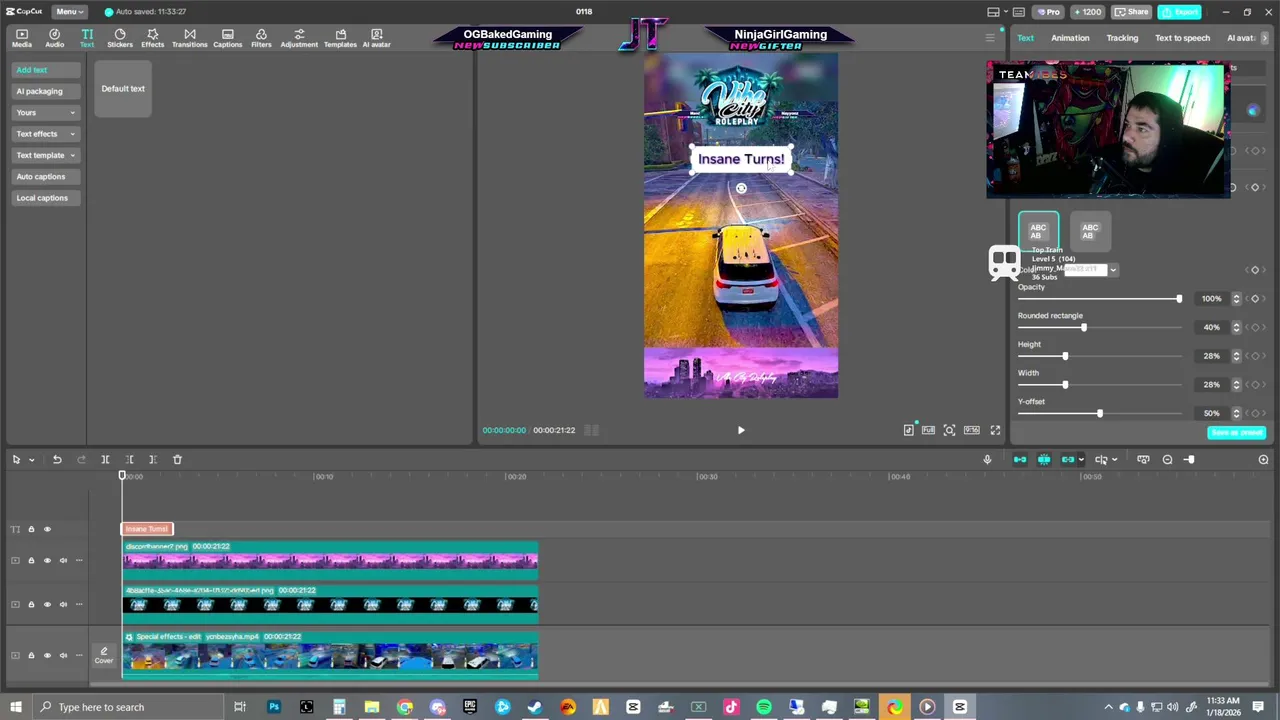
Task: Open the Filters panel
Action: 261,38
